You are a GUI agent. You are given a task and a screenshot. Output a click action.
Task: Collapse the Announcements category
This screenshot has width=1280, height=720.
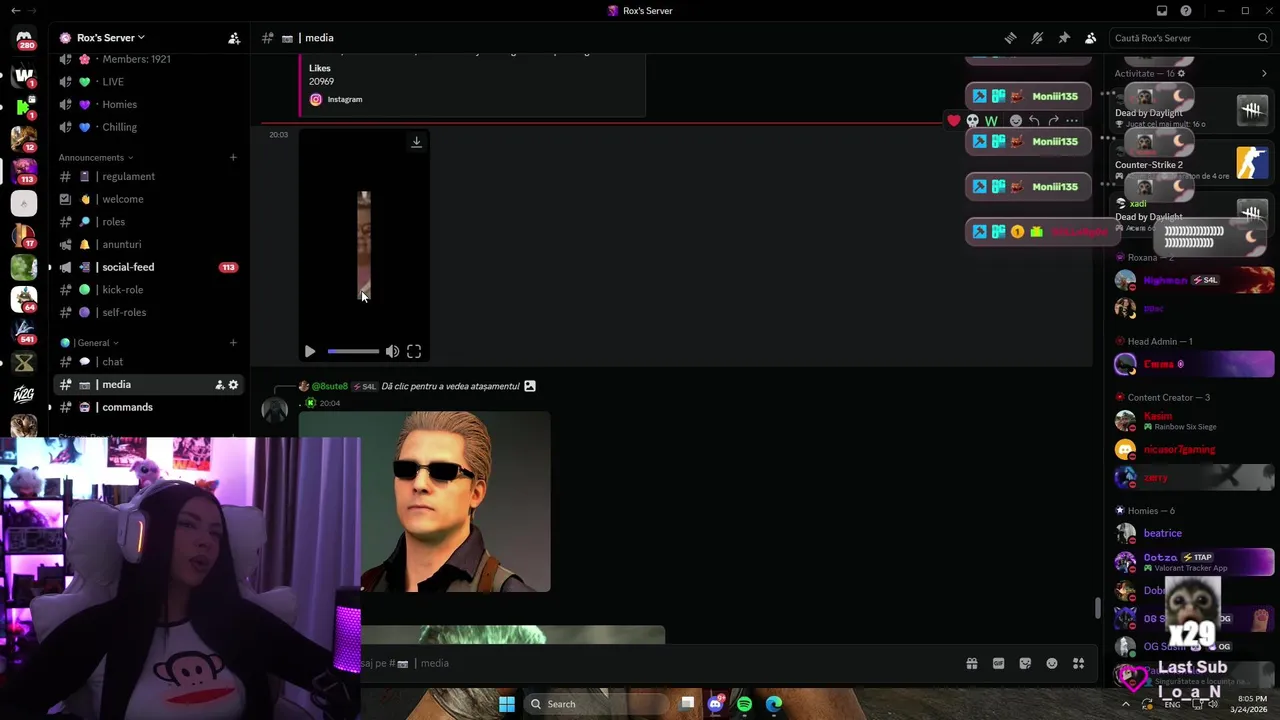point(96,157)
